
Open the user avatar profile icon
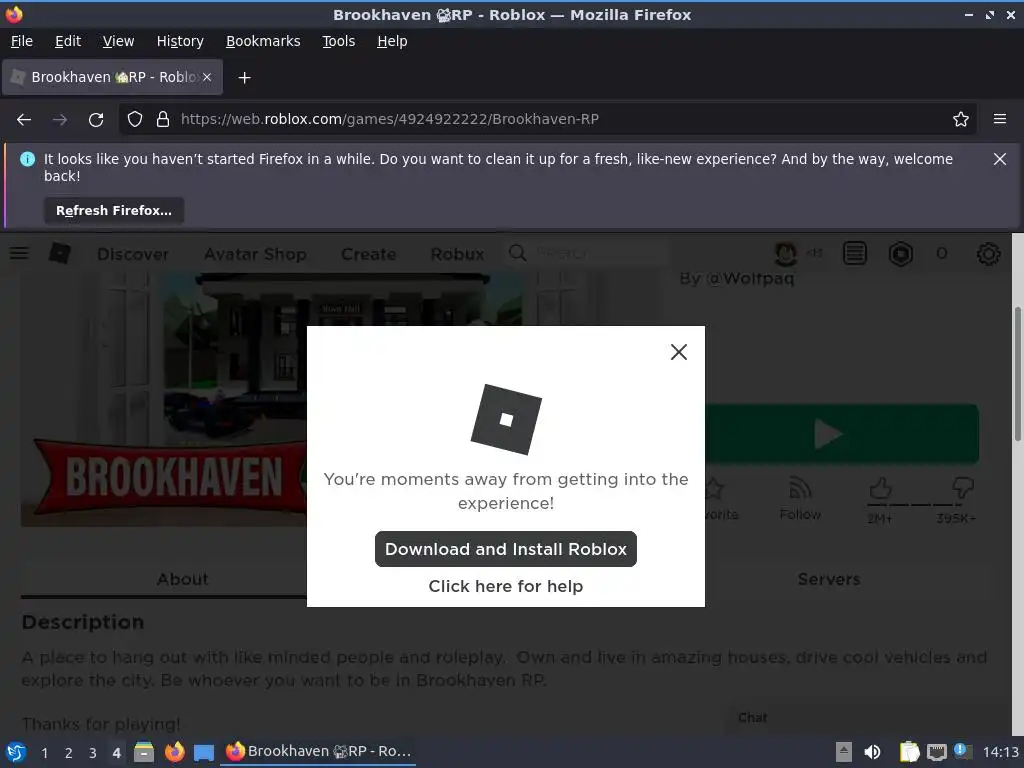pos(786,253)
